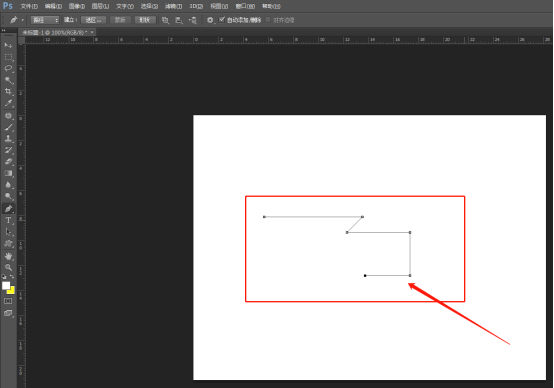This screenshot has width=554, height=388.
Task: Open the 3D menu
Action: point(196,6)
